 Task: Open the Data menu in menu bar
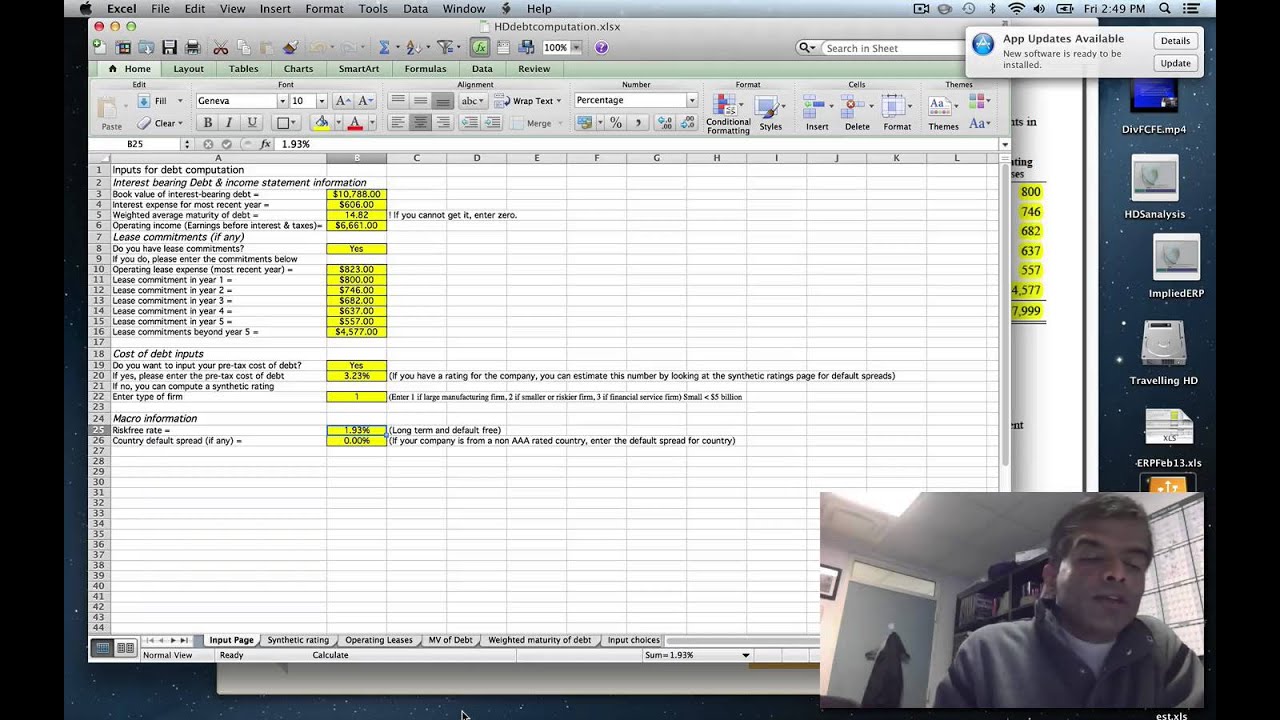point(415,8)
